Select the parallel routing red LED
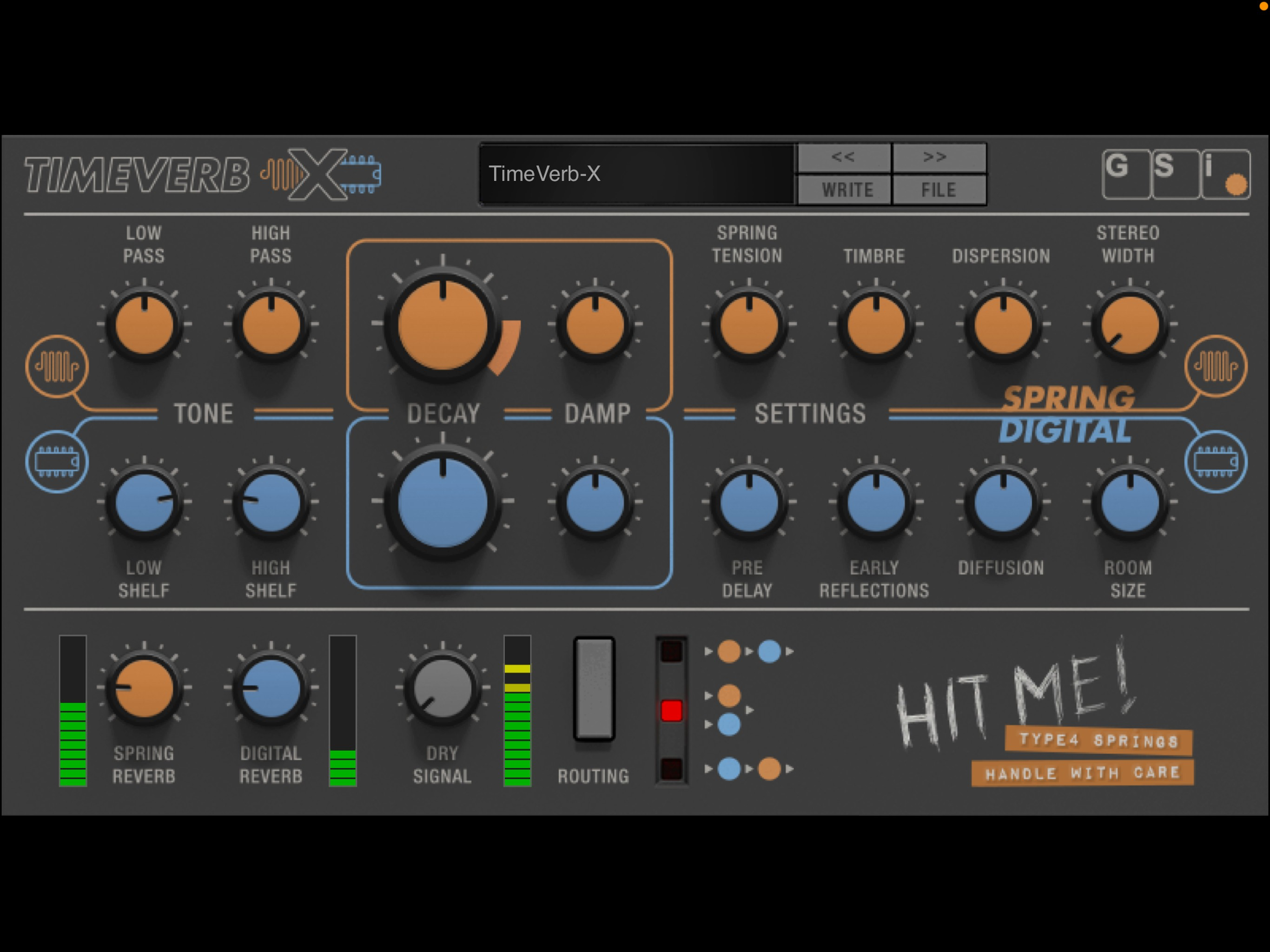Screen dimensions: 1270x952 [671, 711]
